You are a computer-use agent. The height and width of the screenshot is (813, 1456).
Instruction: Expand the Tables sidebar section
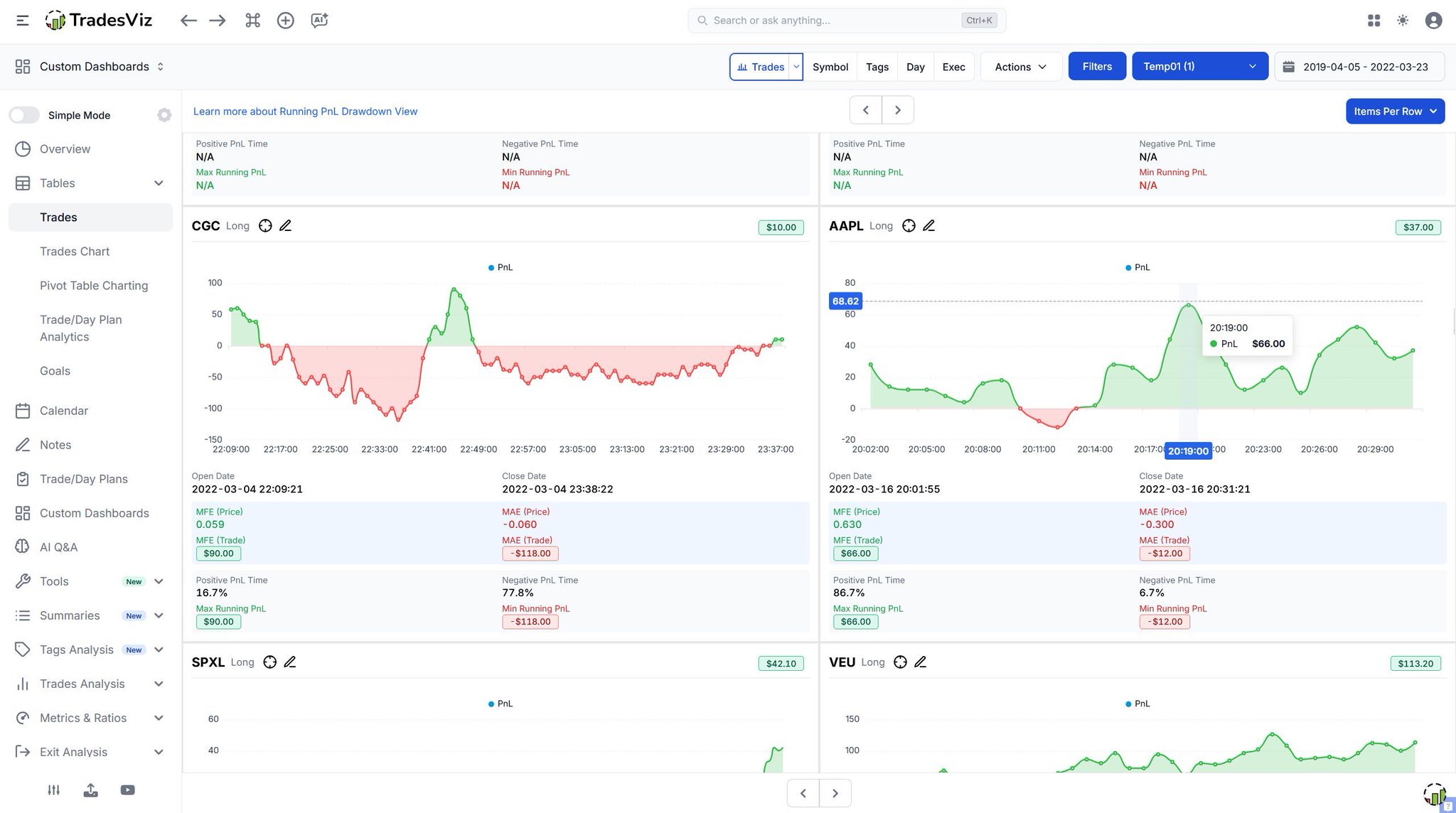(159, 183)
